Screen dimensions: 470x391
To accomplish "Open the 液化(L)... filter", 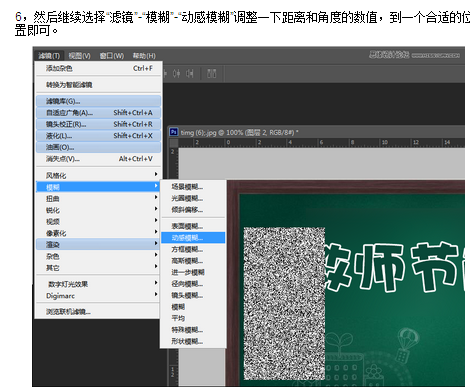I will pyautogui.click(x=99, y=136).
